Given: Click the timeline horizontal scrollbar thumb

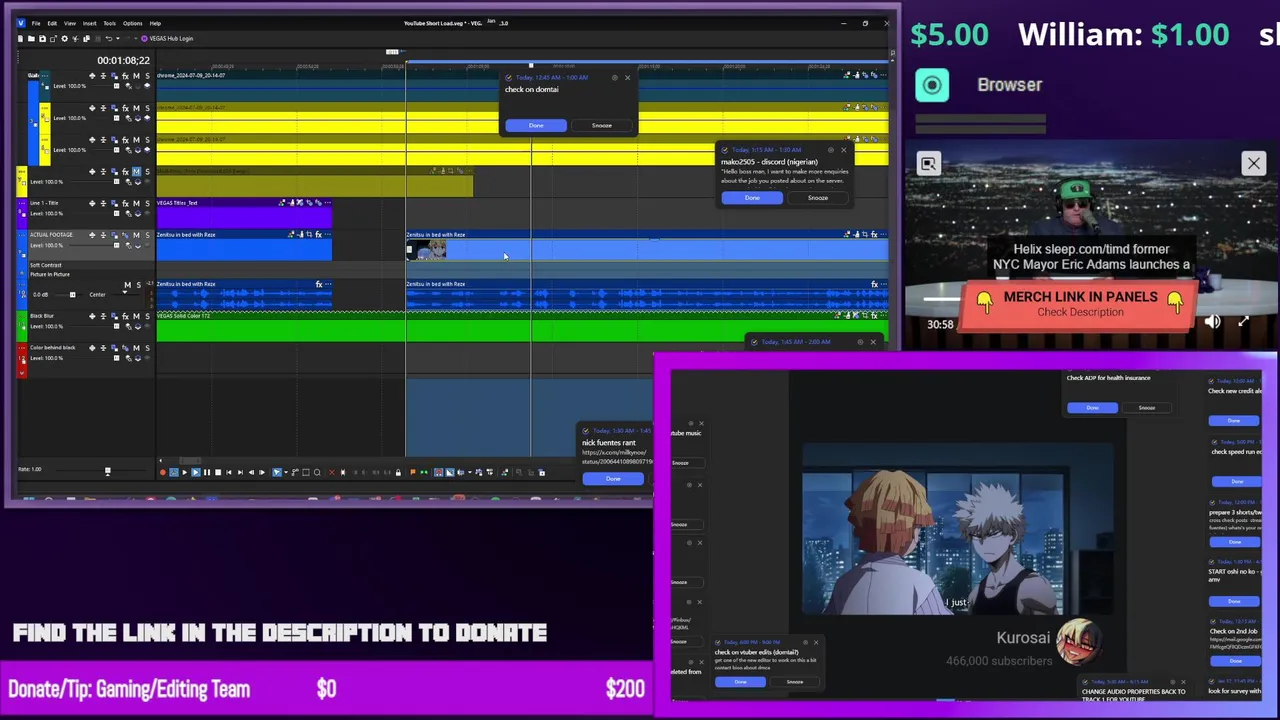Looking at the screenshot, I should [190, 461].
